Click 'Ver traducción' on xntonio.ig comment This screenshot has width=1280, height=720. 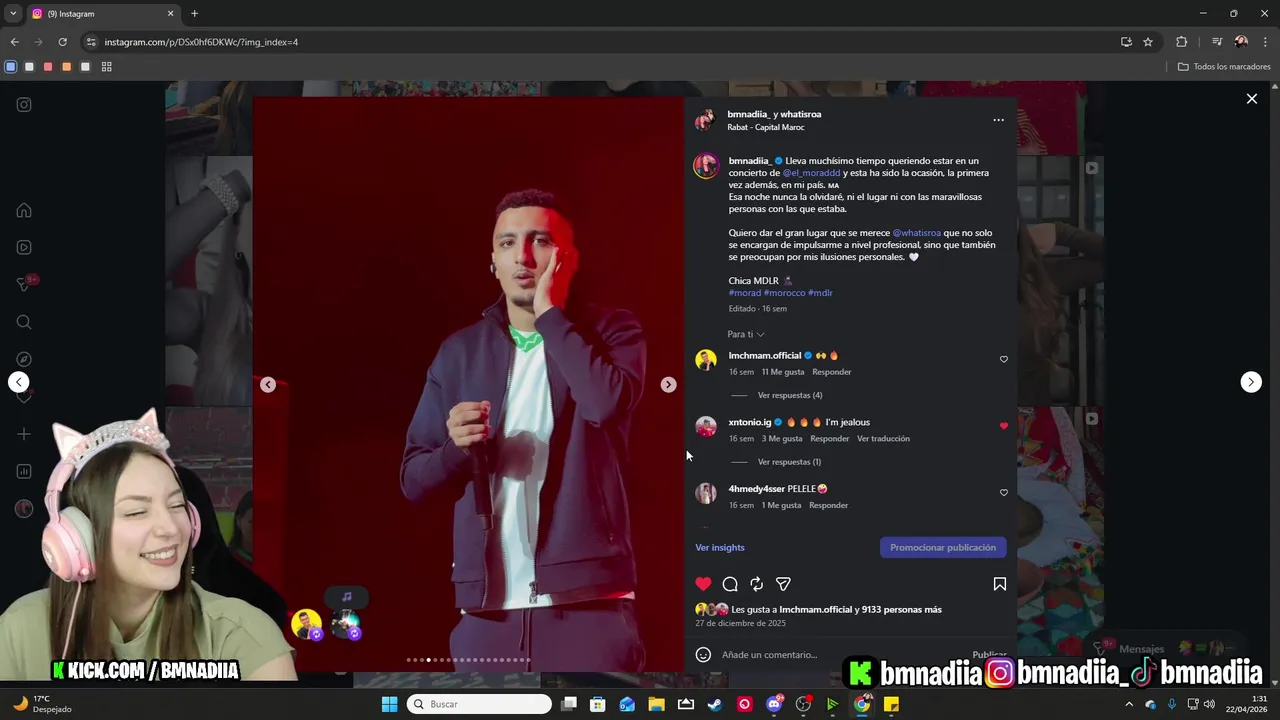tap(883, 439)
